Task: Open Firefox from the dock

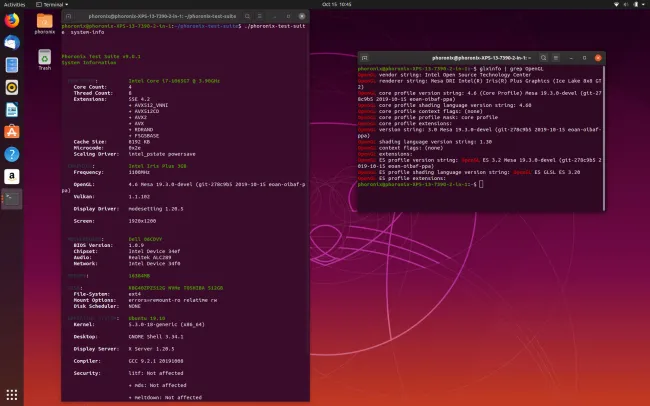Action: 12,21
